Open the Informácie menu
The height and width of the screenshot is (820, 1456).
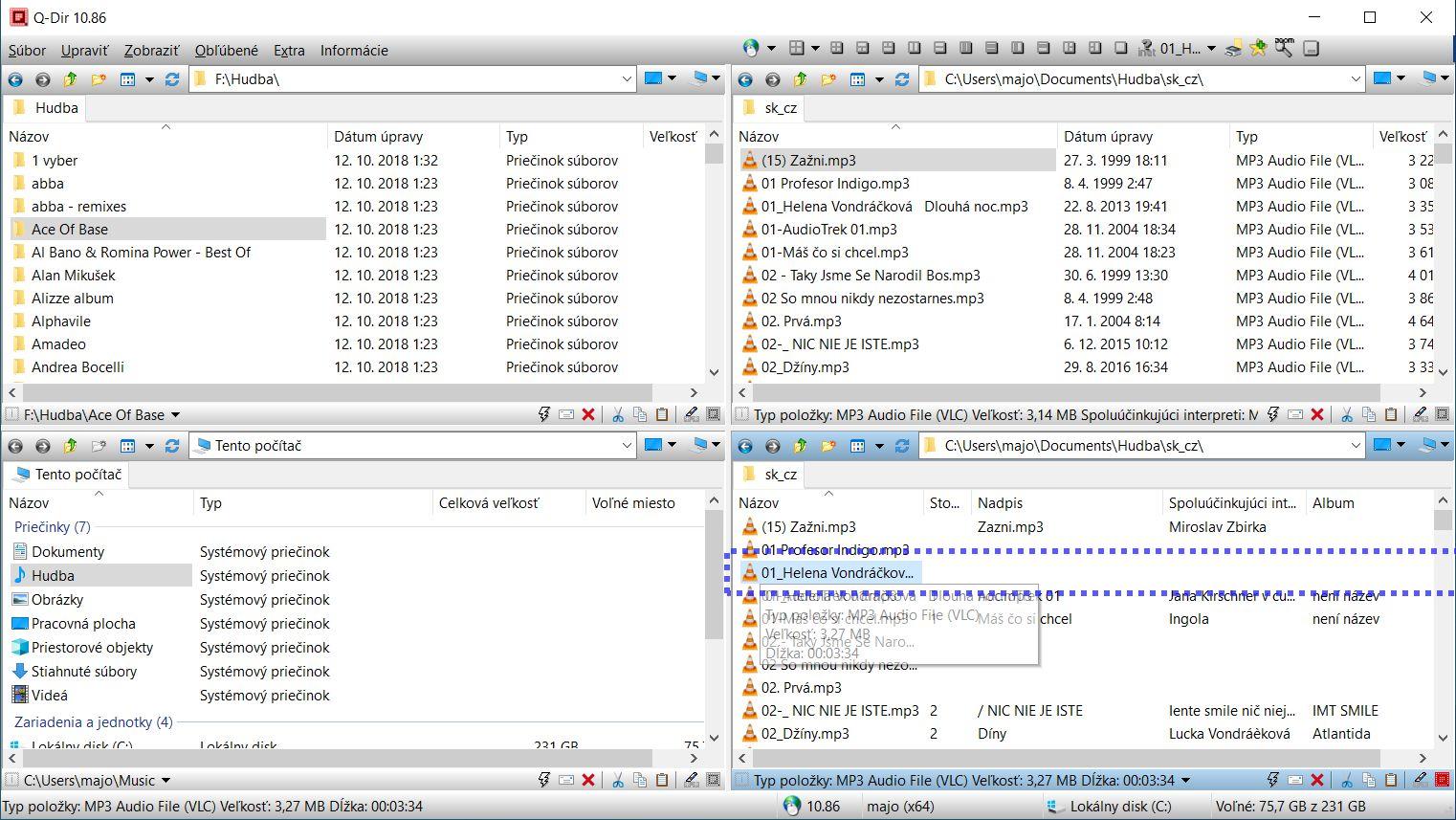(x=354, y=51)
